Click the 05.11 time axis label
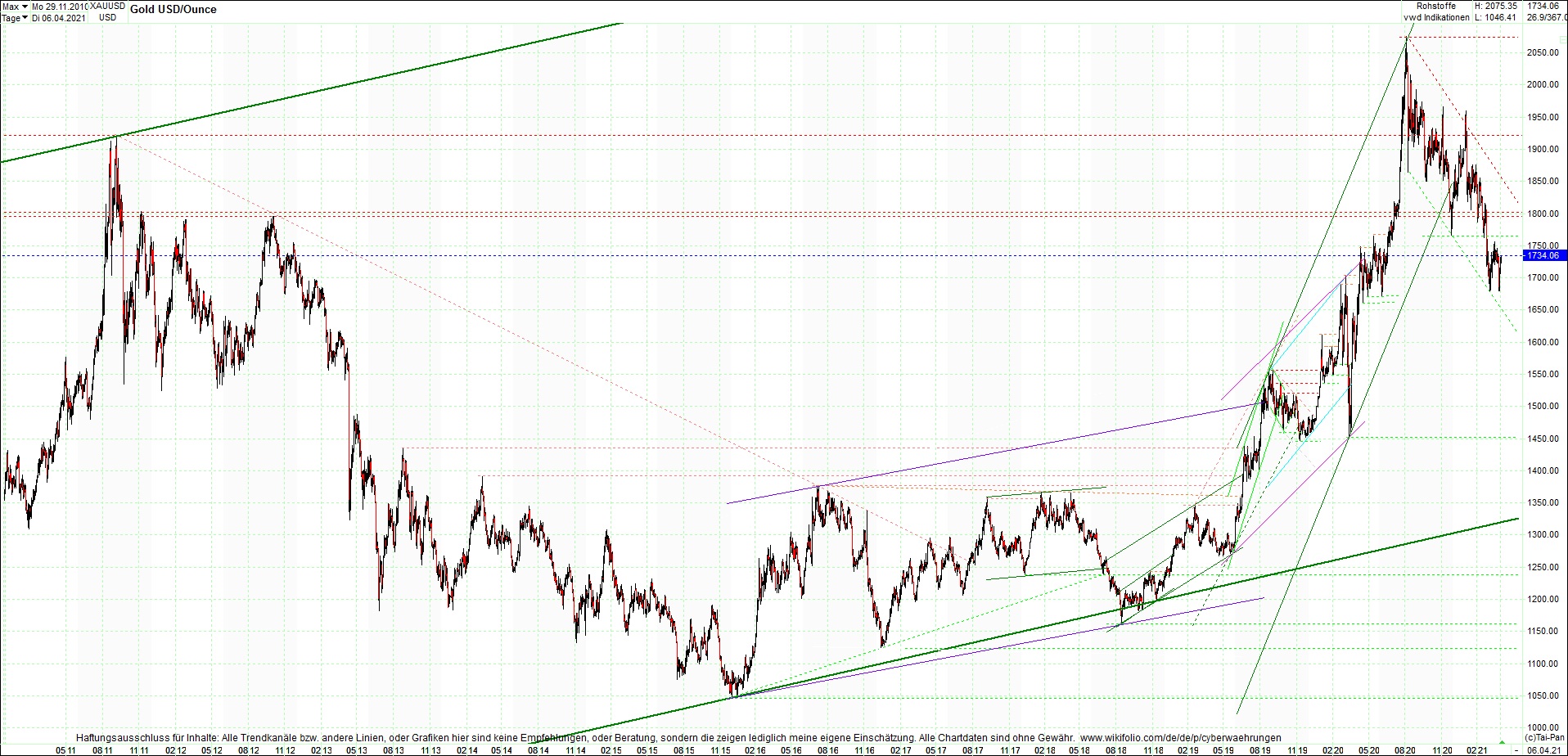1568x756 pixels. coord(65,750)
